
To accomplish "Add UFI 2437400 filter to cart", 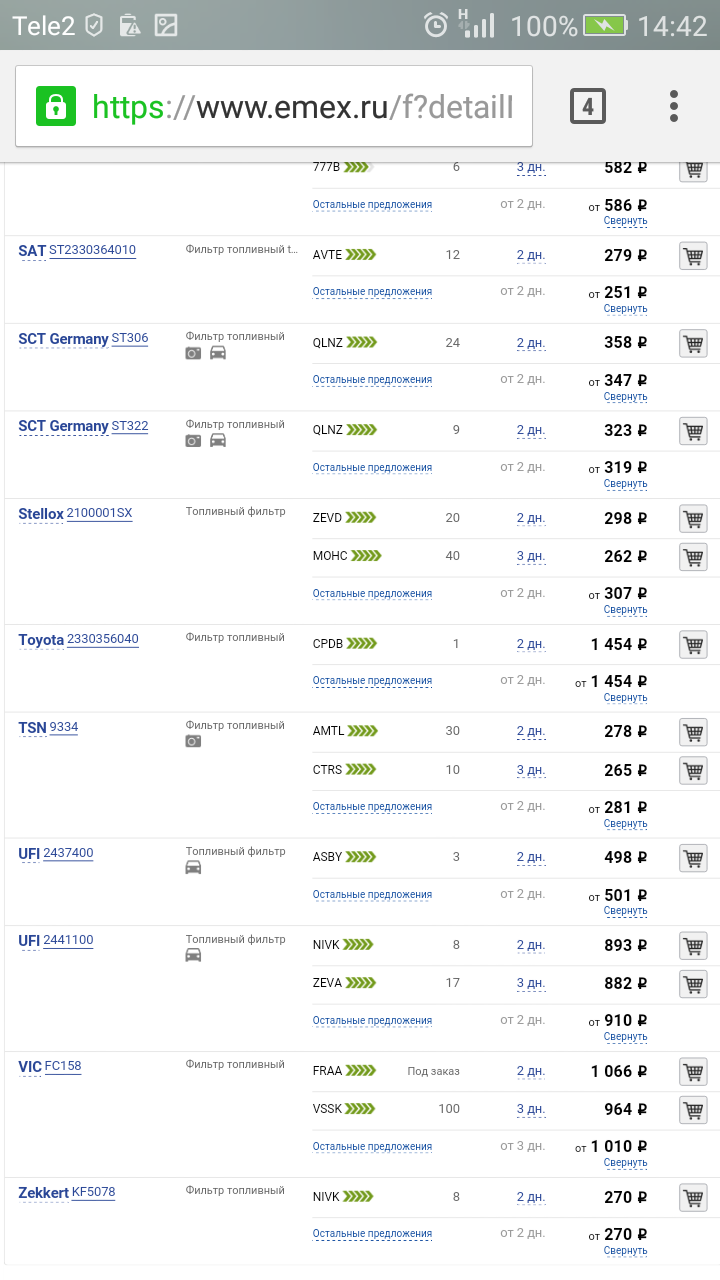I will pyautogui.click(x=692, y=858).
